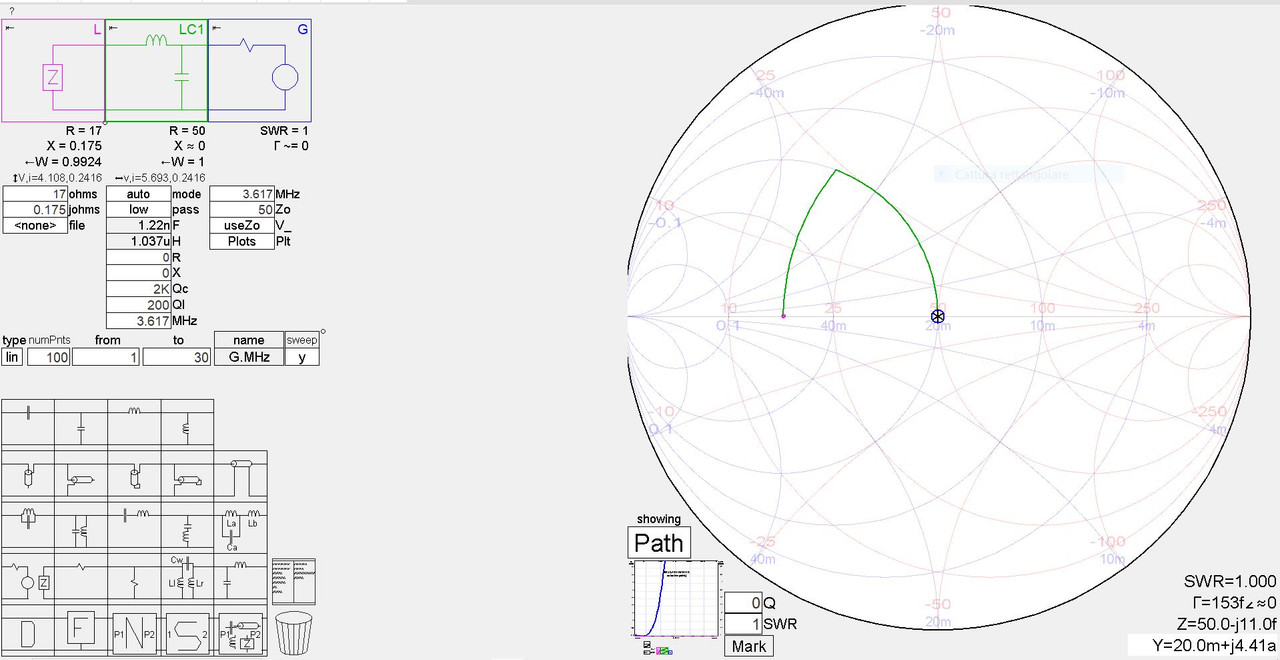Click the SWR value field near Mark
This screenshot has height=660, width=1280.
(743, 624)
